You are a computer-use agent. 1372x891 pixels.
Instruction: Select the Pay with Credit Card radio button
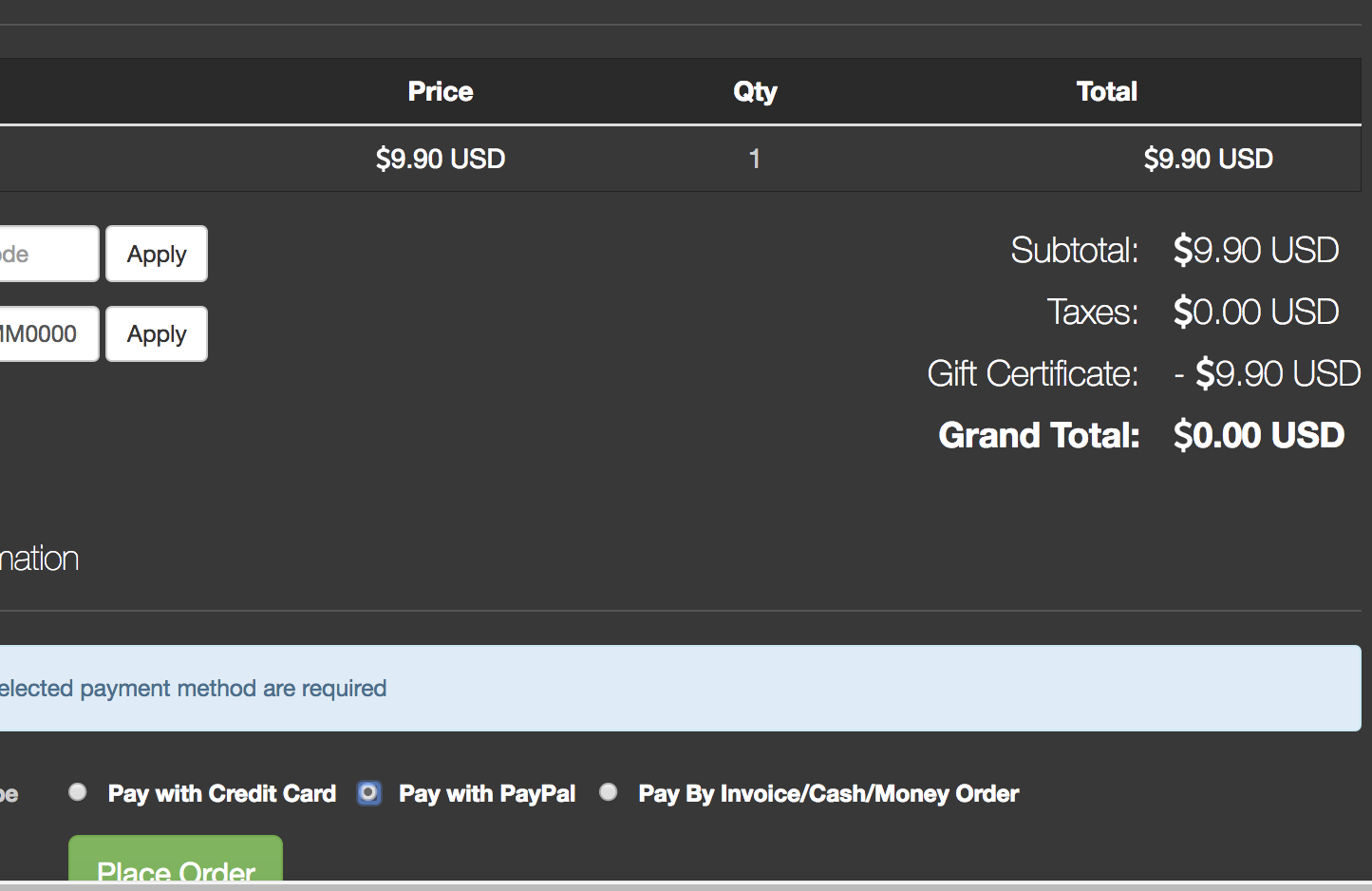tap(78, 792)
